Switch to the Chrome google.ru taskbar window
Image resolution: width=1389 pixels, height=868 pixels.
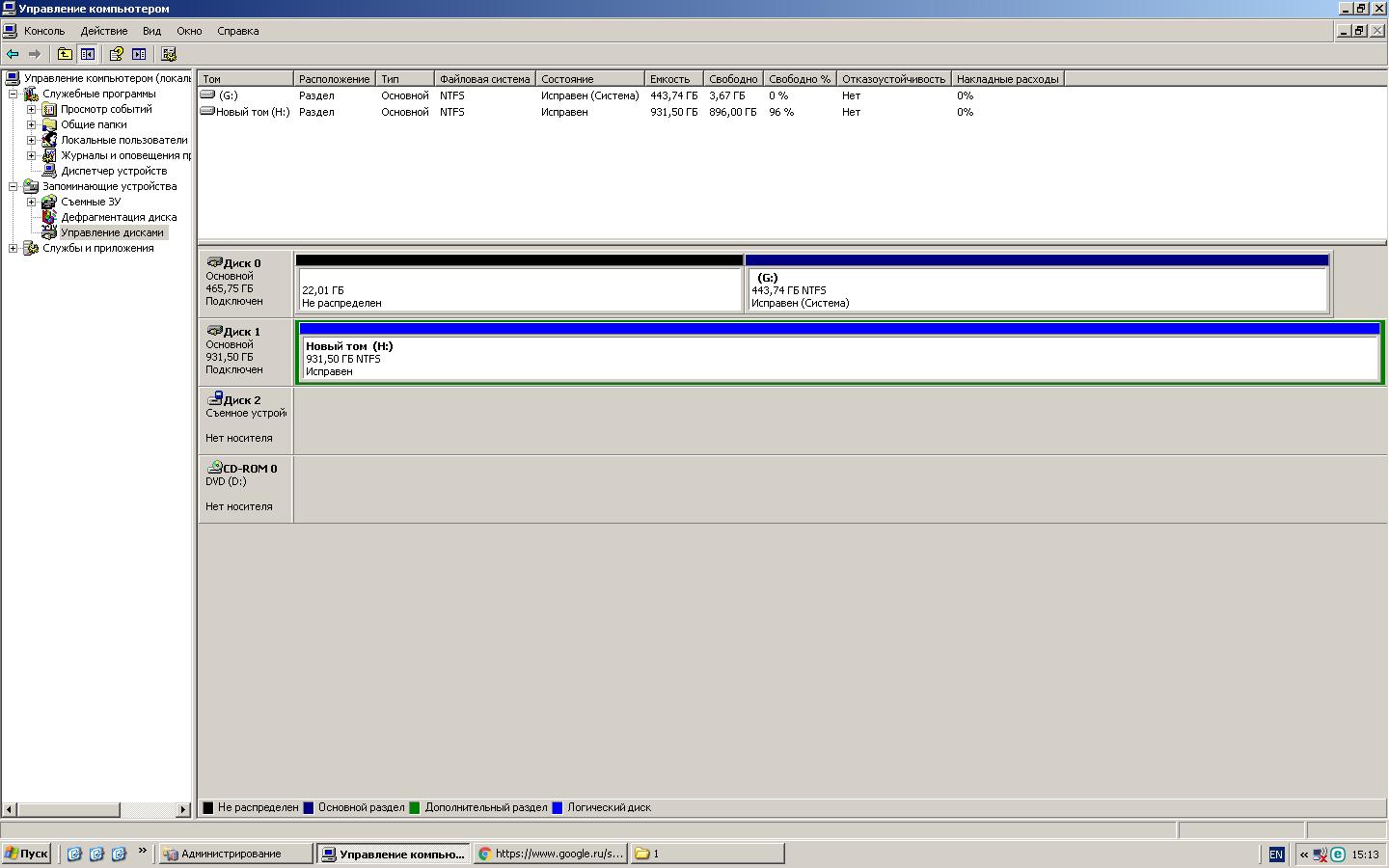click(551, 854)
